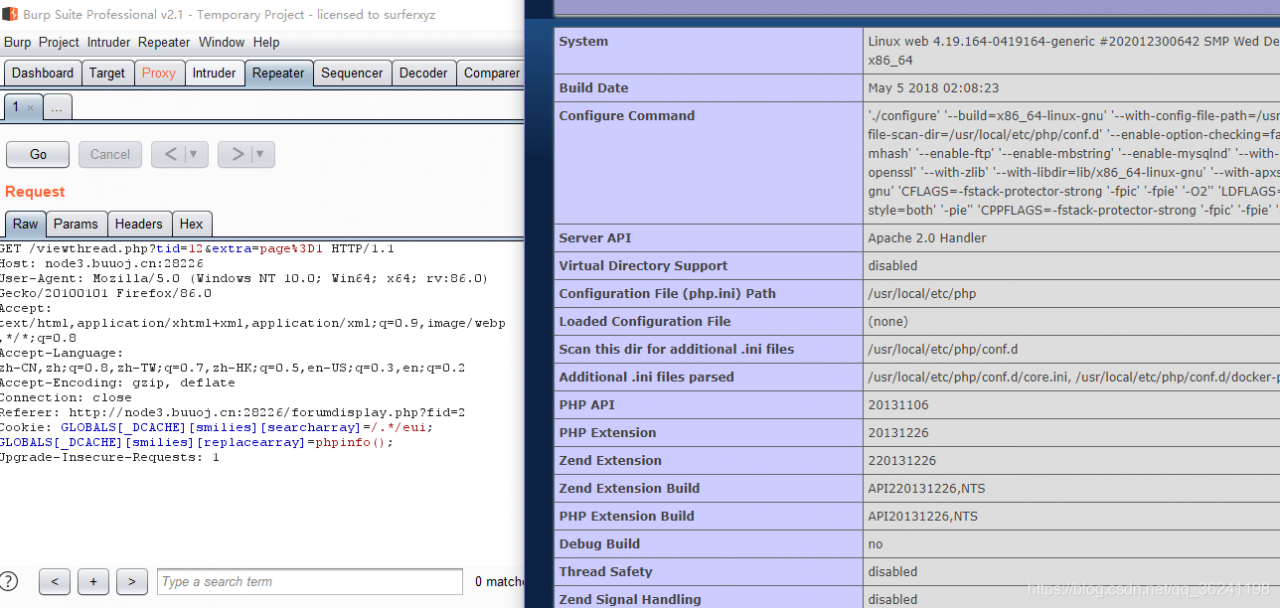The height and width of the screenshot is (608, 1280).
Task: Open search help with the question mark icon
Action: coord(9,581)
